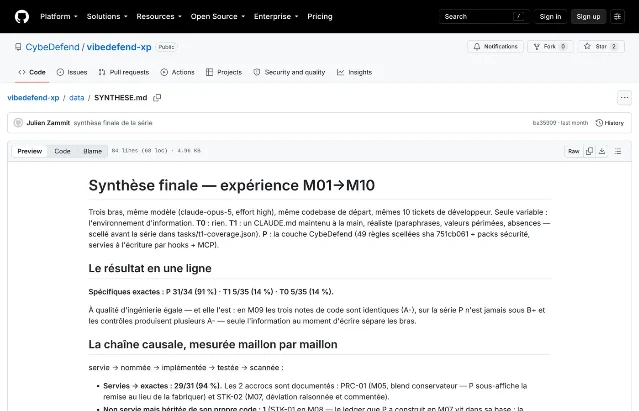This screenshot has height=411, width=639.
Task: Click the Spécifiques exactes bold line
Action: click(x=211, y=292)
